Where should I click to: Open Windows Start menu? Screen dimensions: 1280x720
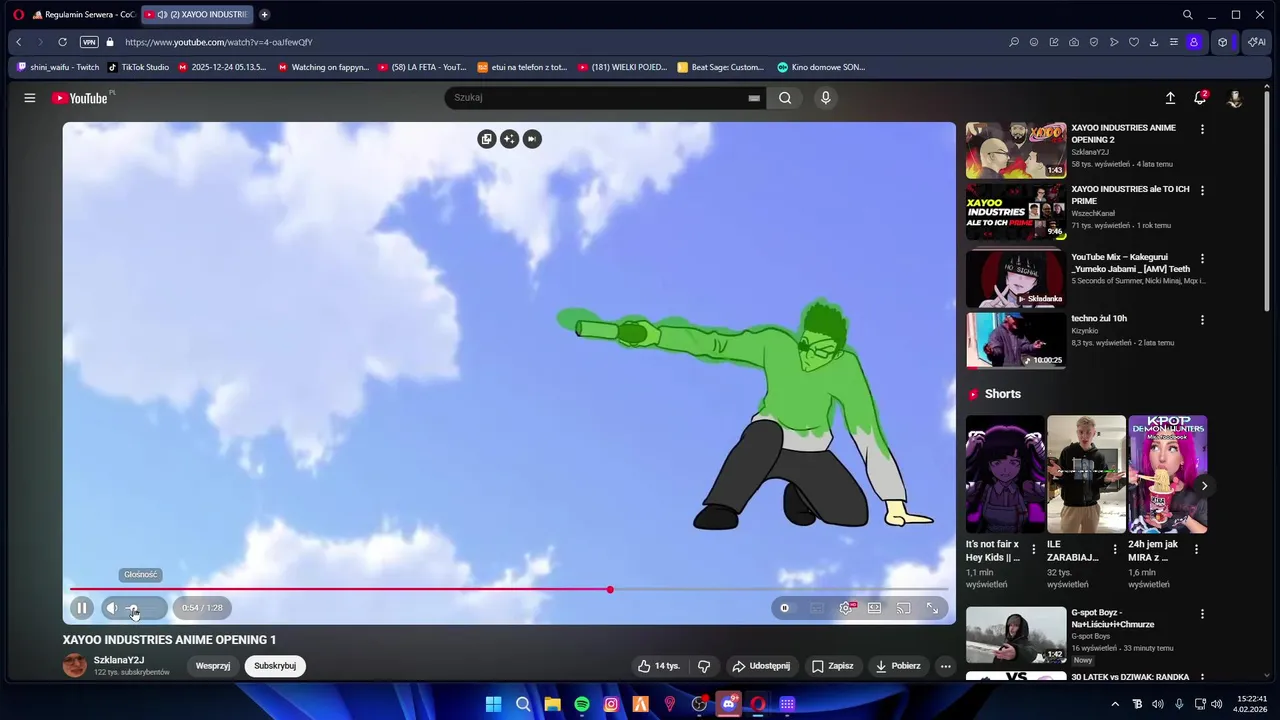point(493,704)
